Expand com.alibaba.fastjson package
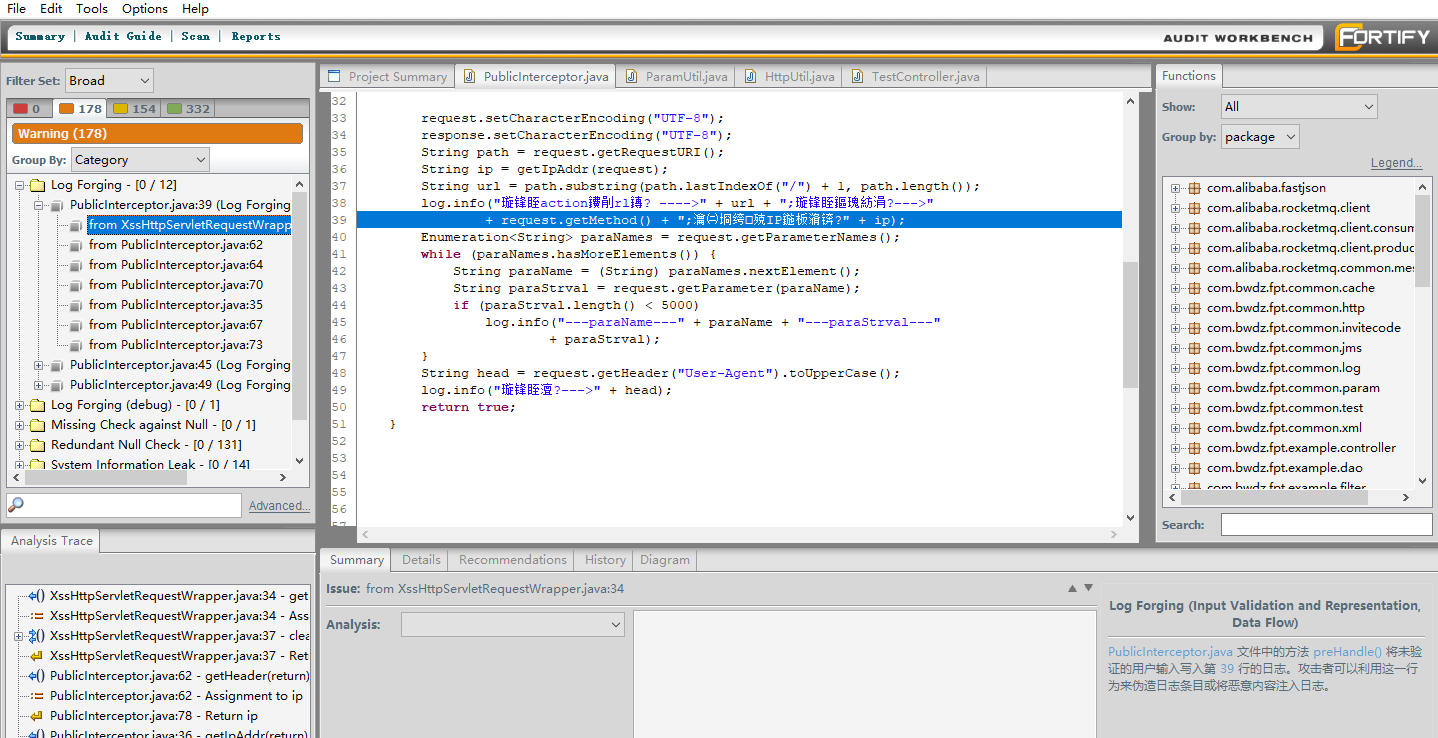Image resolution: width=1438 pixels, height=738 pixels. tap(1176, 188)
